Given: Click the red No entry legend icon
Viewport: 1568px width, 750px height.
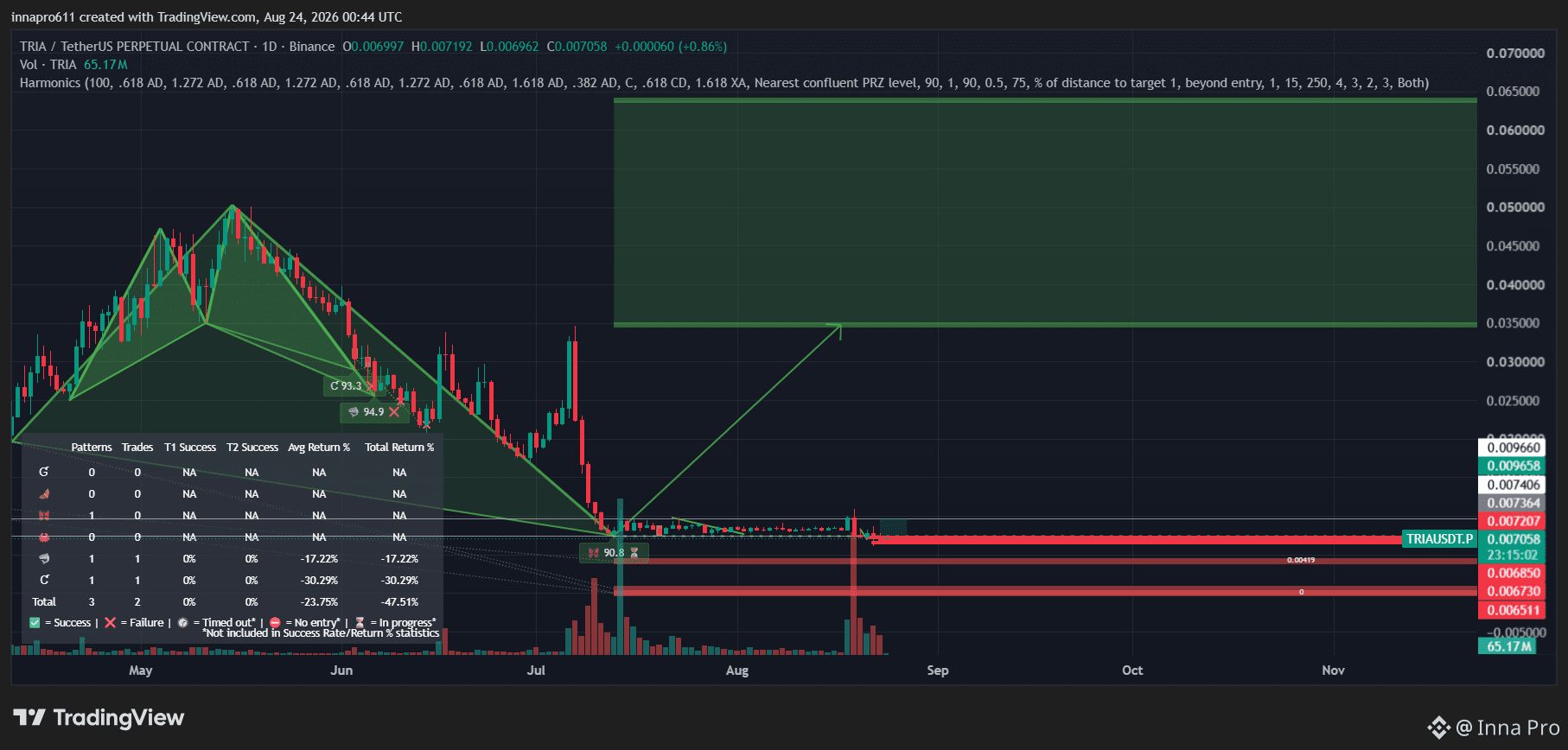Looking at the screenshot, I should click(x=275, y=622).
